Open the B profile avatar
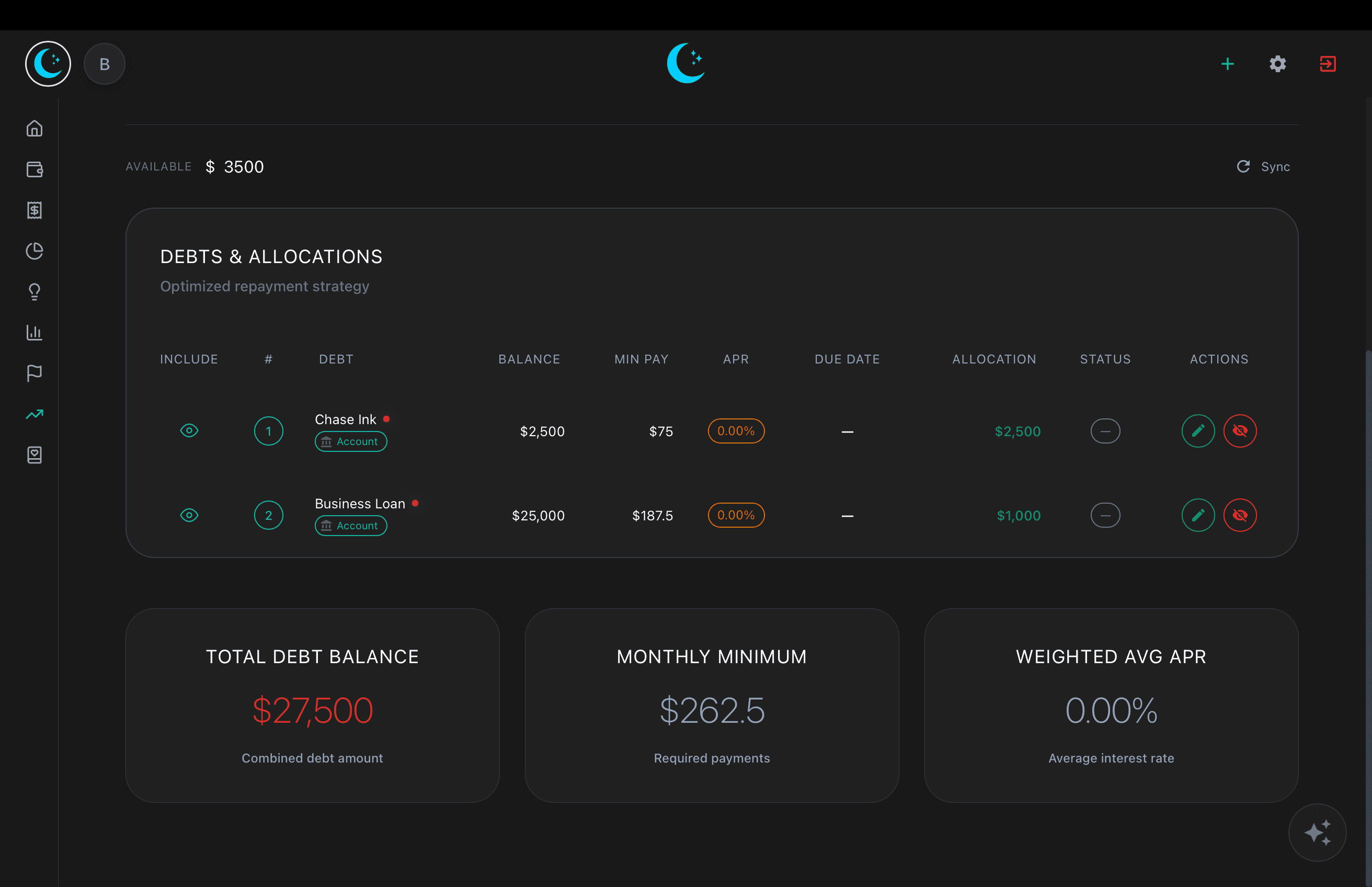 click(104, 64)
